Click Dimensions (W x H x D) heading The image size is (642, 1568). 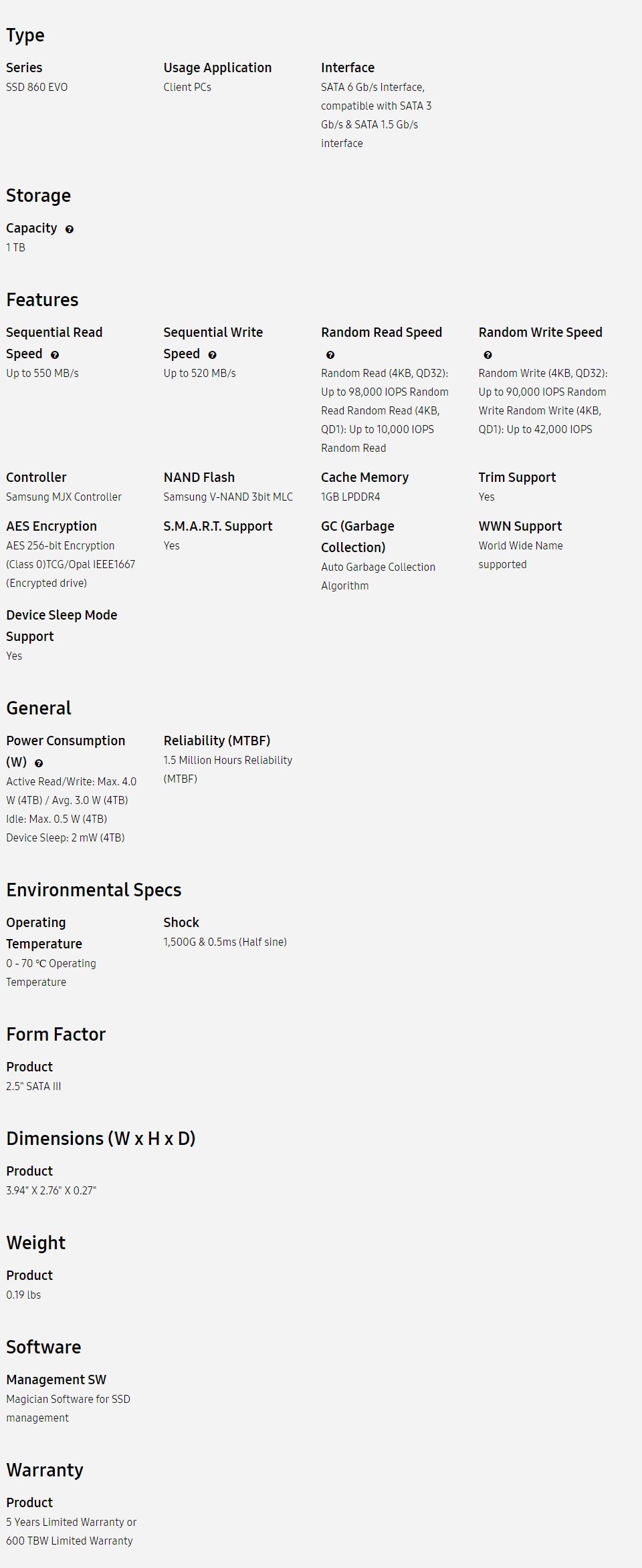click(x=101, y=1139)
